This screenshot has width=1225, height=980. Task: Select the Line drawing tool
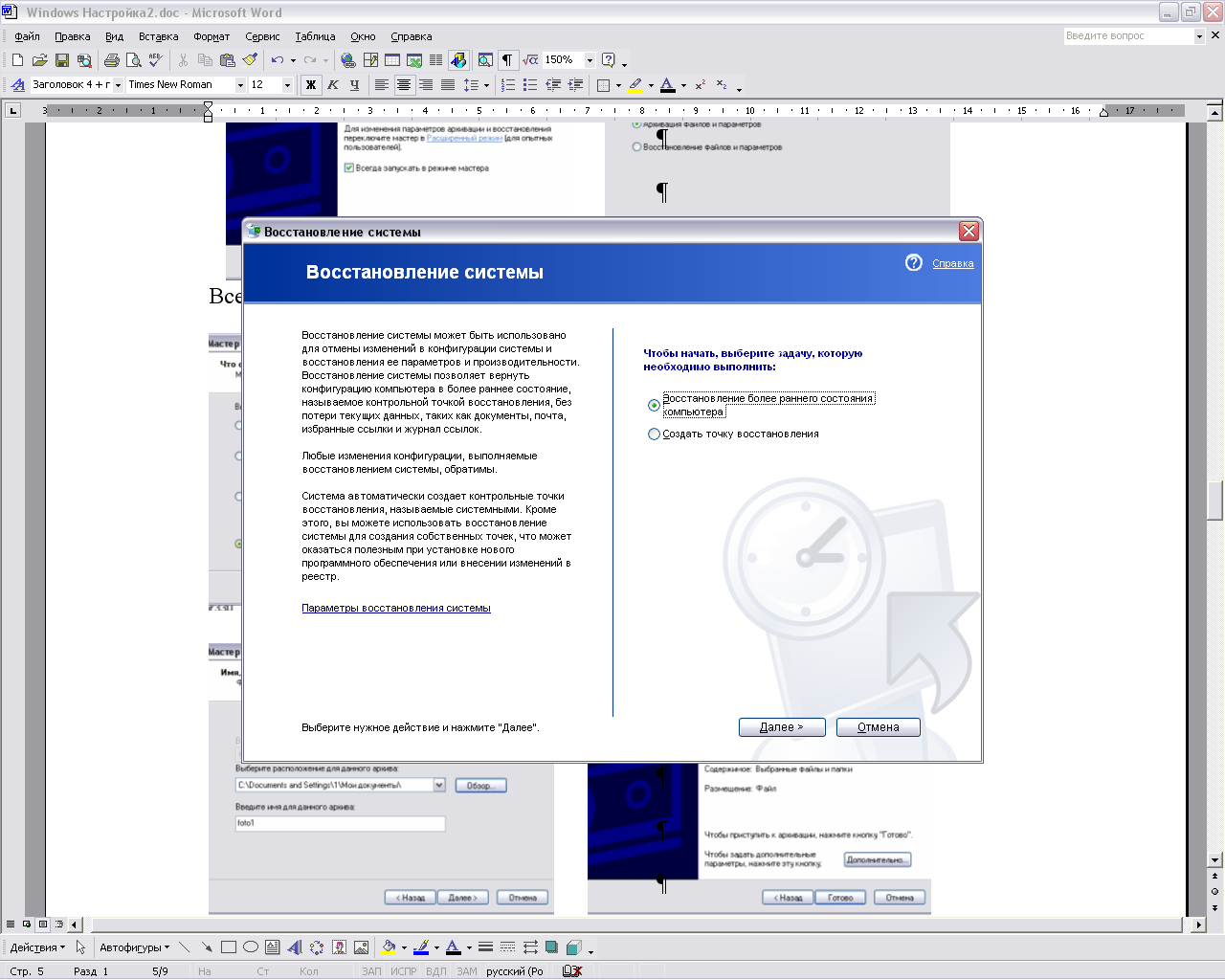(185, 947)
